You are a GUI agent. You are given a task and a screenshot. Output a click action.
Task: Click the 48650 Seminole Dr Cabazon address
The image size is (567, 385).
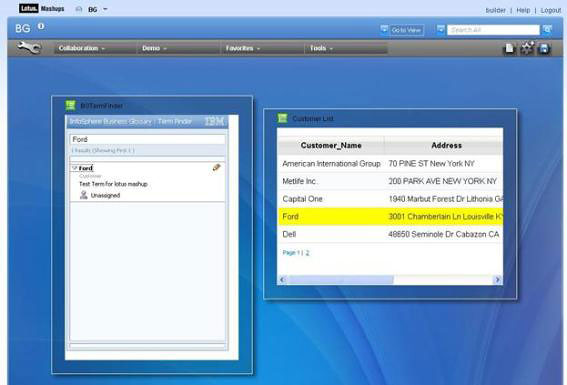tap(443, 234)
